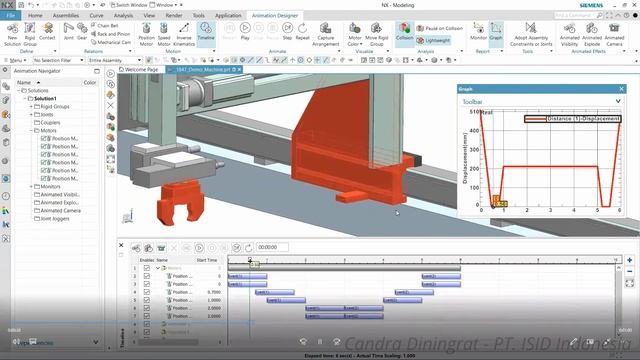Click the Repeat animation button

pyautogui.click(x=302, y=31)
